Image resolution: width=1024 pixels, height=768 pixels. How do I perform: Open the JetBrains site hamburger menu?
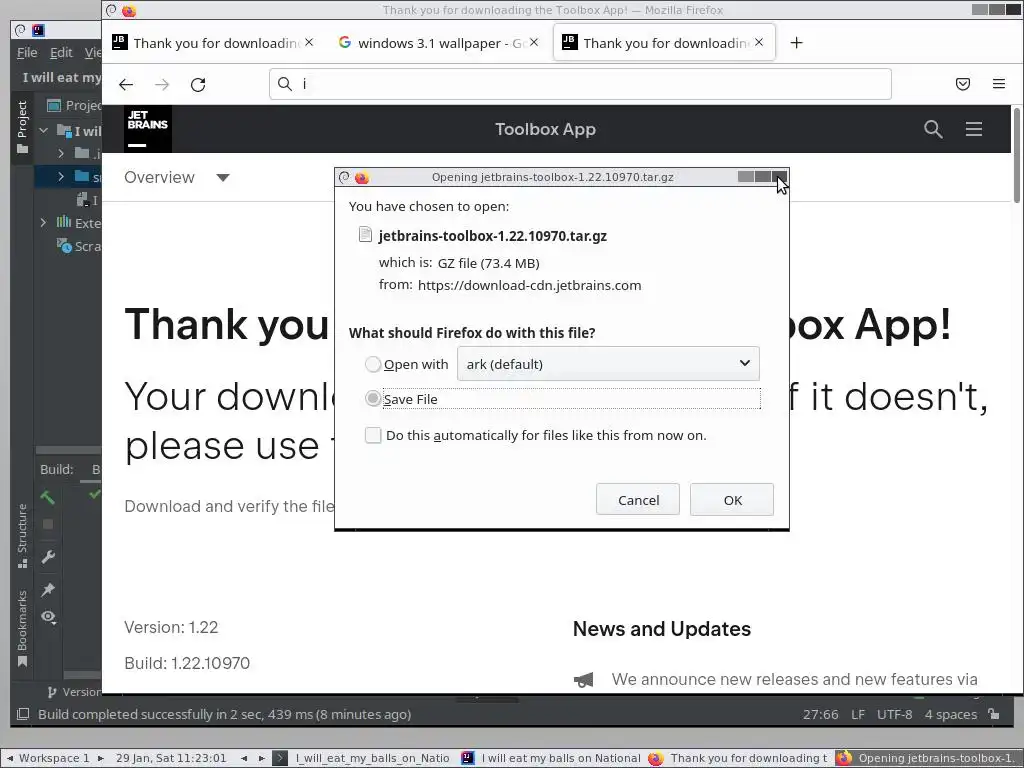pyautogui.click(x=974, y=129)
